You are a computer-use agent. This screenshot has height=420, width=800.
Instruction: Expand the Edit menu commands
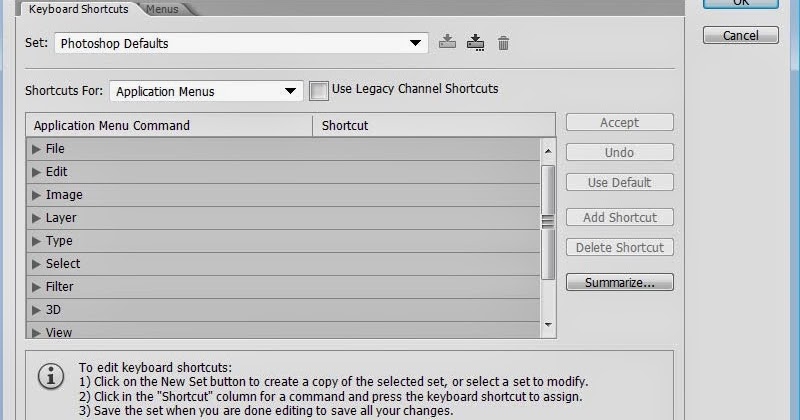[36, 172]
